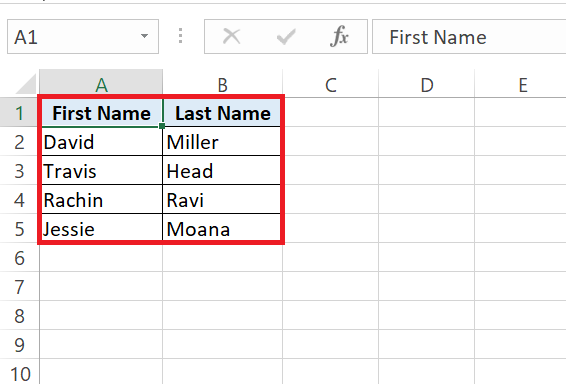This screenshot has height=384, width=566.
Task: Select column D header
Action: [427, 84]
